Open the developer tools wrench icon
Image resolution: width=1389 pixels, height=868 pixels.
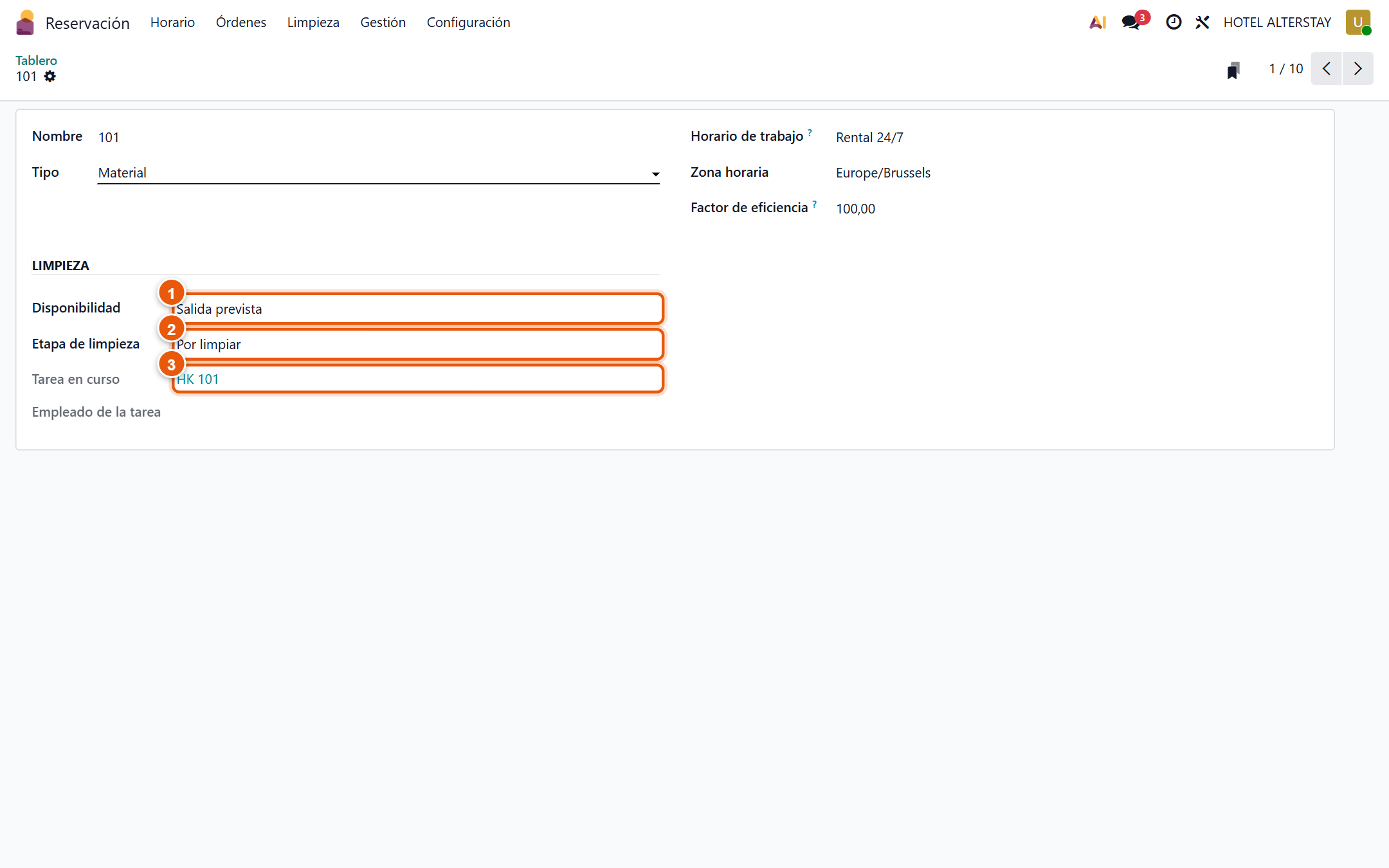coord(1203,23)
